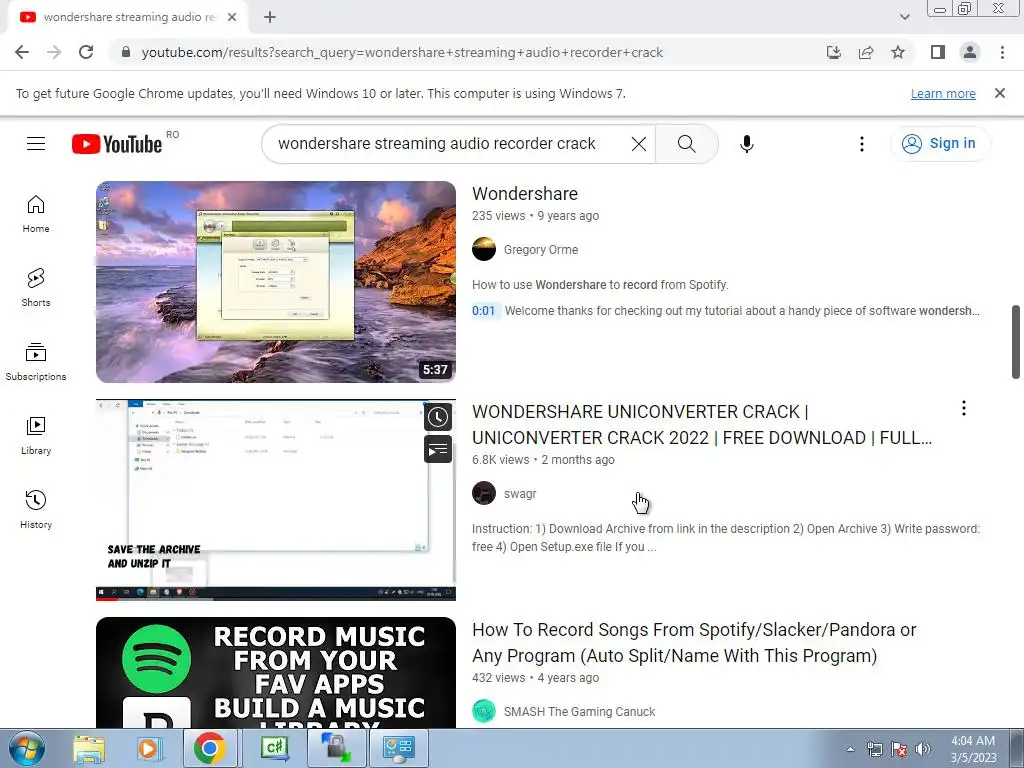The height and width of the screenshot is (768, 1024).
Task: Expand Chrome tab search dropdown
Action: [904, 17]
